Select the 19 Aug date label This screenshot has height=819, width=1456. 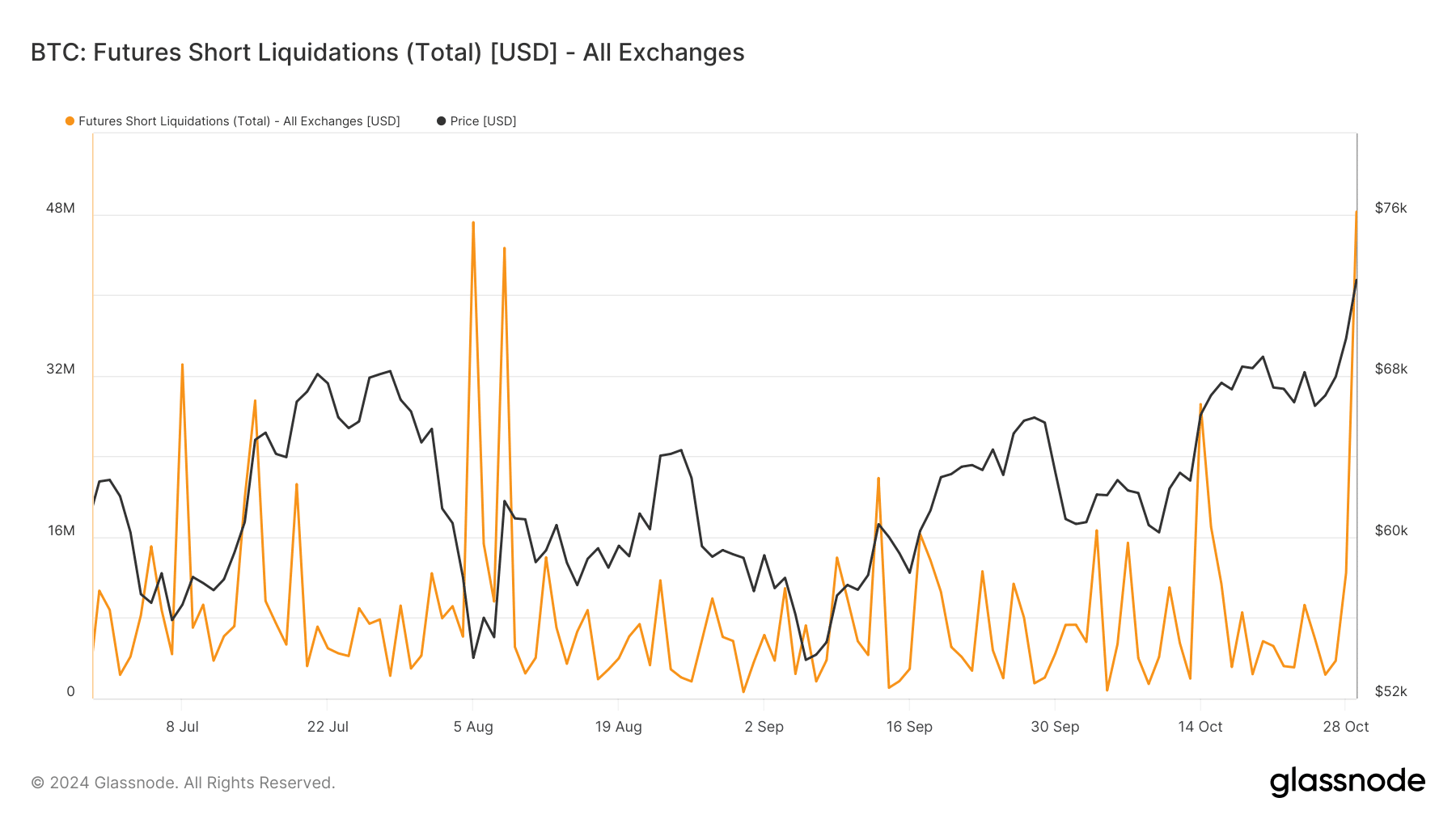click(x=618, y=727)
